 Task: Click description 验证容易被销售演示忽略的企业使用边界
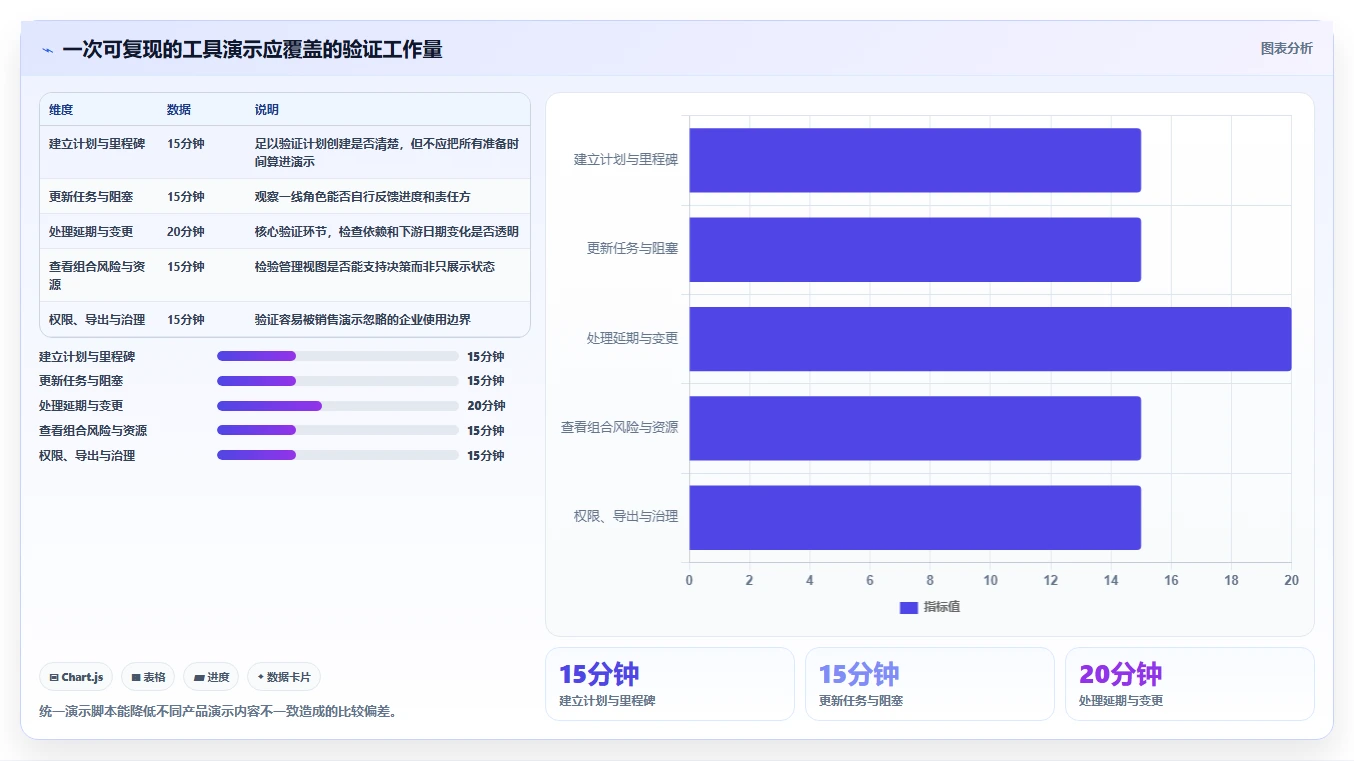[363, 320]
